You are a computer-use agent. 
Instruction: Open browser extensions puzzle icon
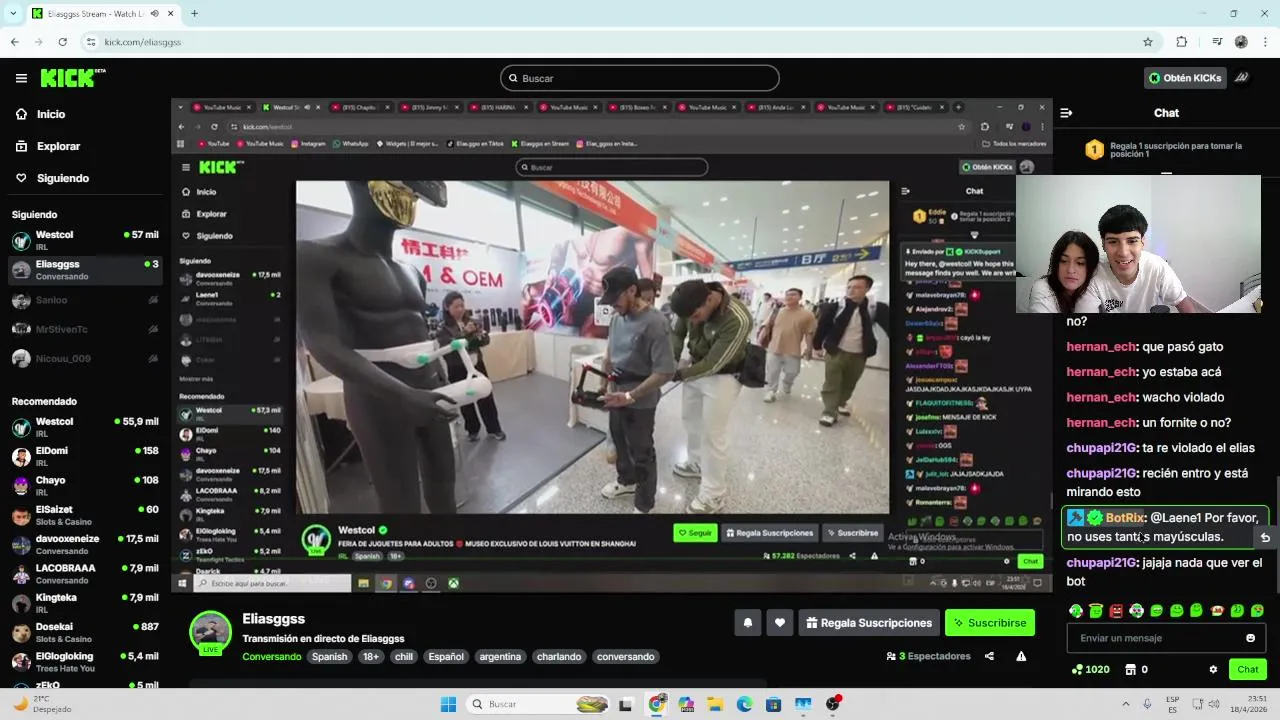[1182, 42]
